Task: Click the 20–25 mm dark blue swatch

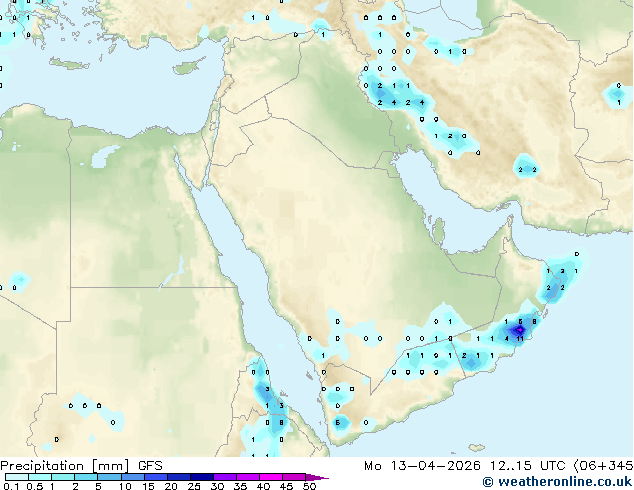Action: (179, 477)
